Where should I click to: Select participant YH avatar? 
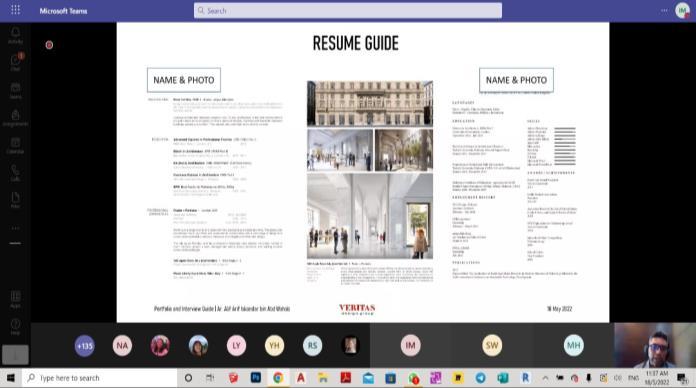(x=274, y=345)
